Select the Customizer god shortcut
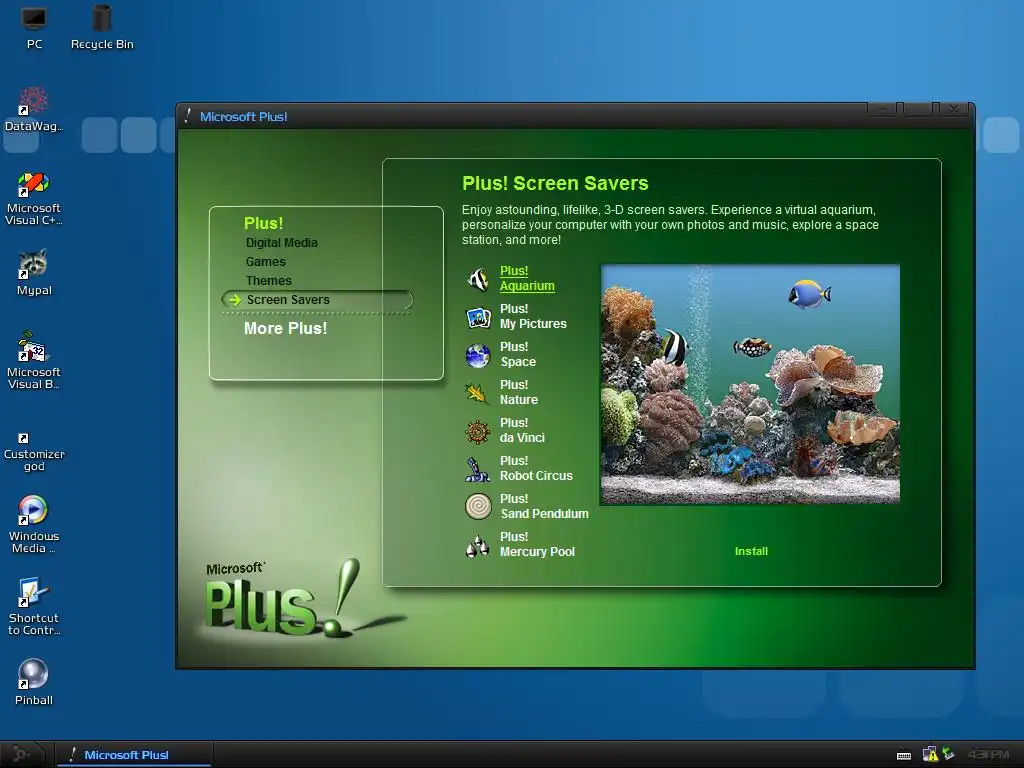This screenshot has width=1024, height=768. (x=34, y=452)
